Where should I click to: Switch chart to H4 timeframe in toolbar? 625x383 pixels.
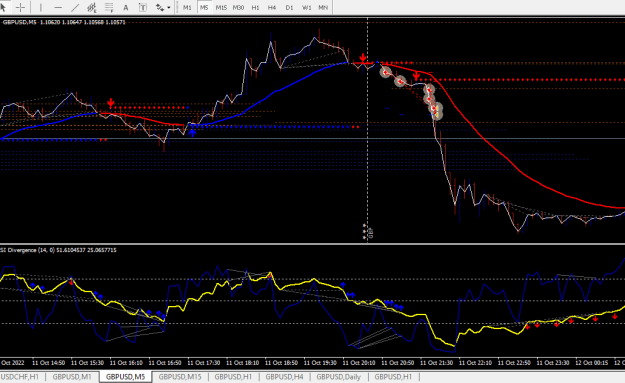pos(272,7)
